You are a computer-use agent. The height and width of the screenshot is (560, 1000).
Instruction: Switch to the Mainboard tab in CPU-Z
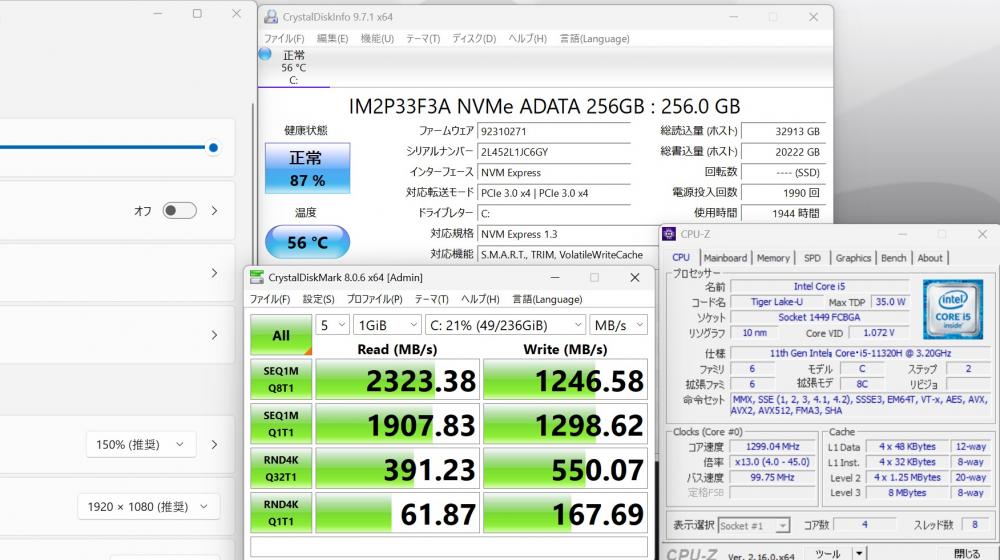tap(725, 258)
